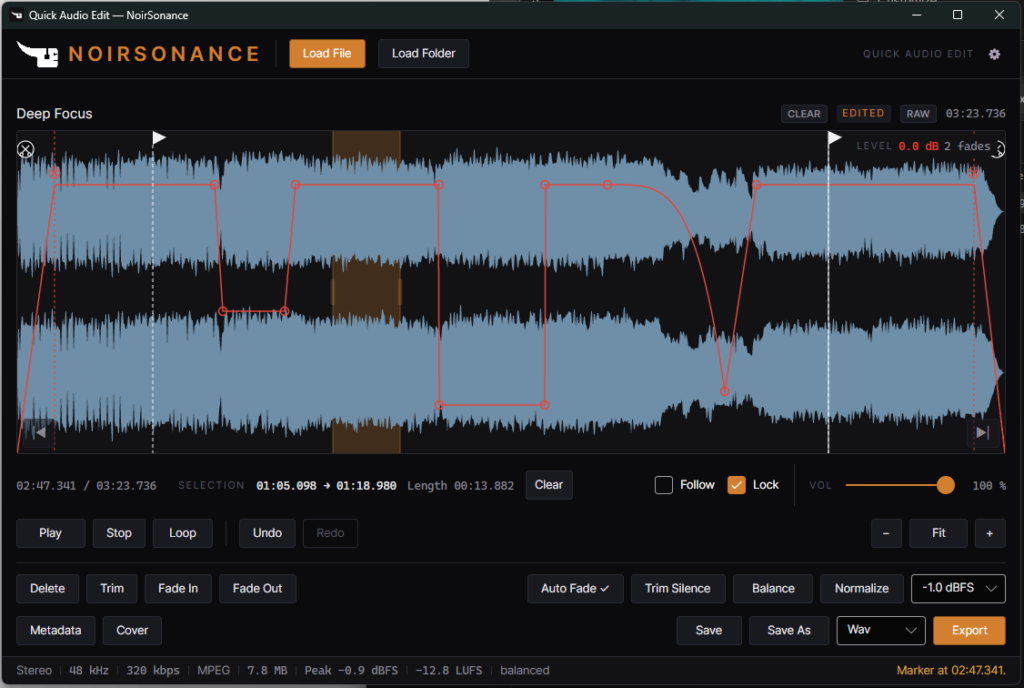Click Fit zoom button

[938, 533]
